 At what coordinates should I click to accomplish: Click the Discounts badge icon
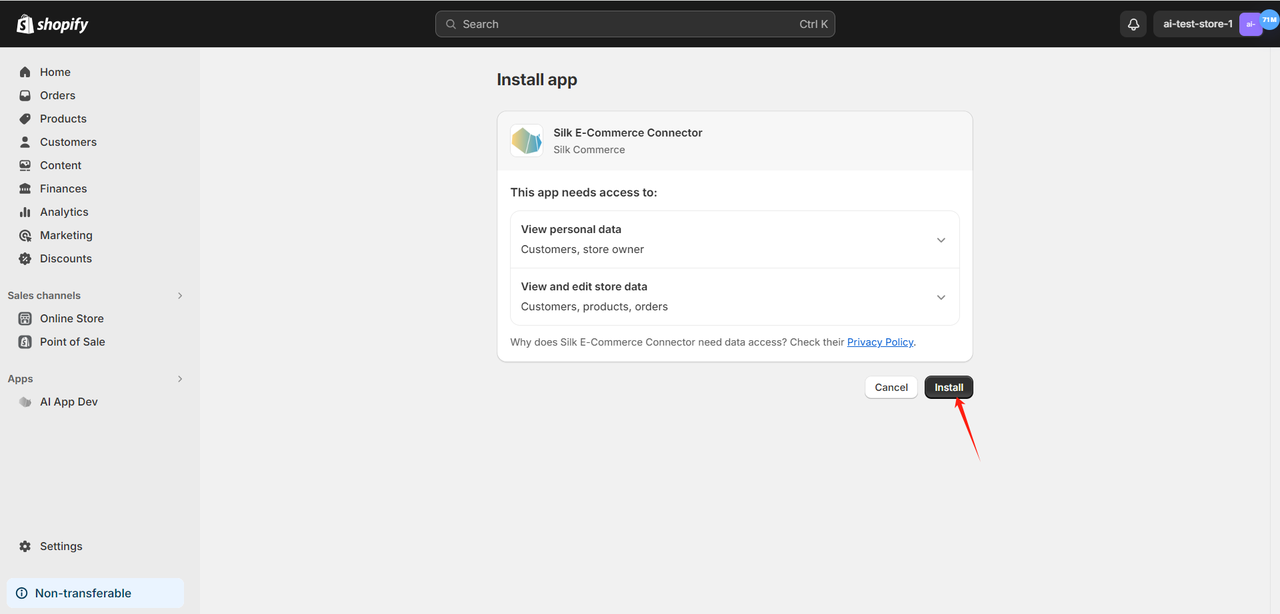pyautogui.click(x=25, y=259)
